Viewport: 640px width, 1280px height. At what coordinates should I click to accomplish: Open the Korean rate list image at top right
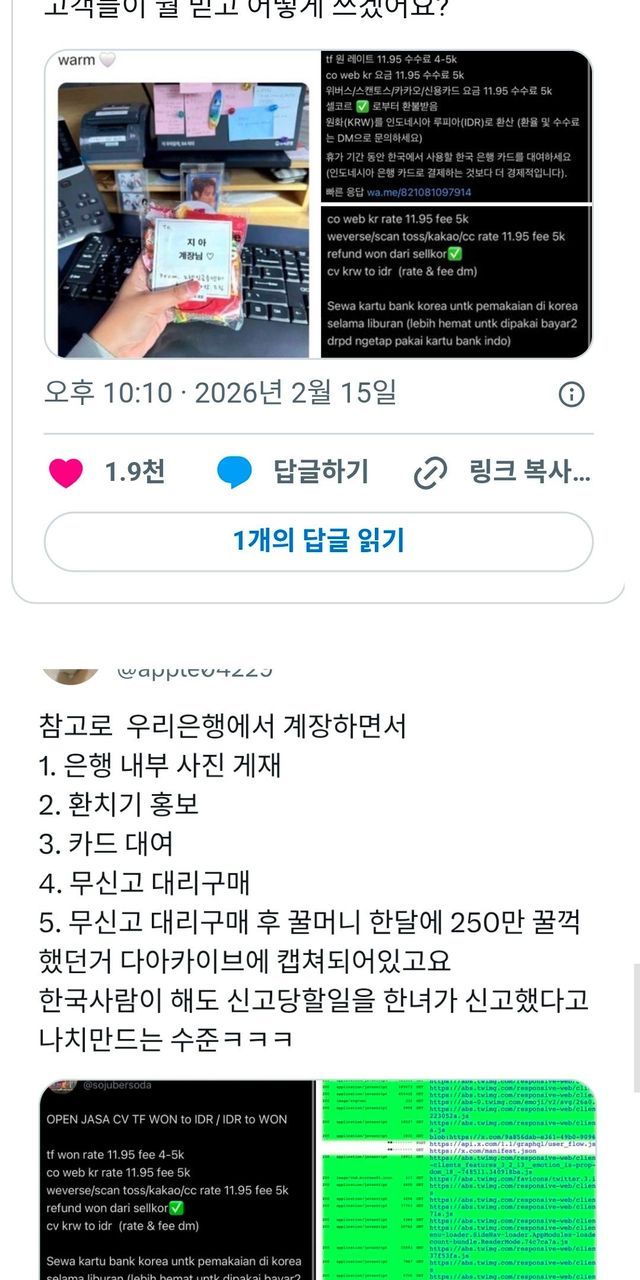tap(457, 126)
